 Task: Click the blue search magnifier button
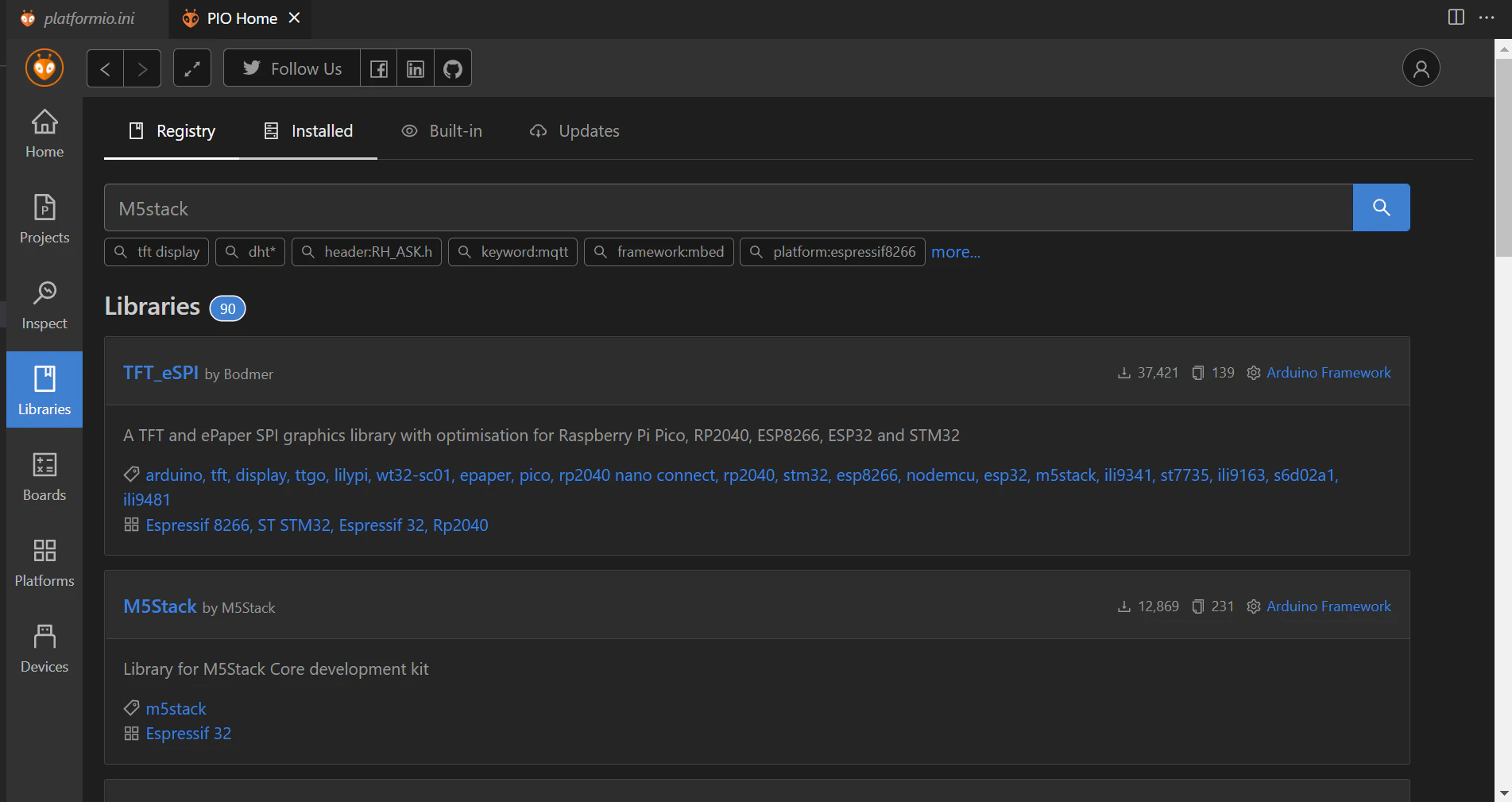click(x=1382, y=207)
